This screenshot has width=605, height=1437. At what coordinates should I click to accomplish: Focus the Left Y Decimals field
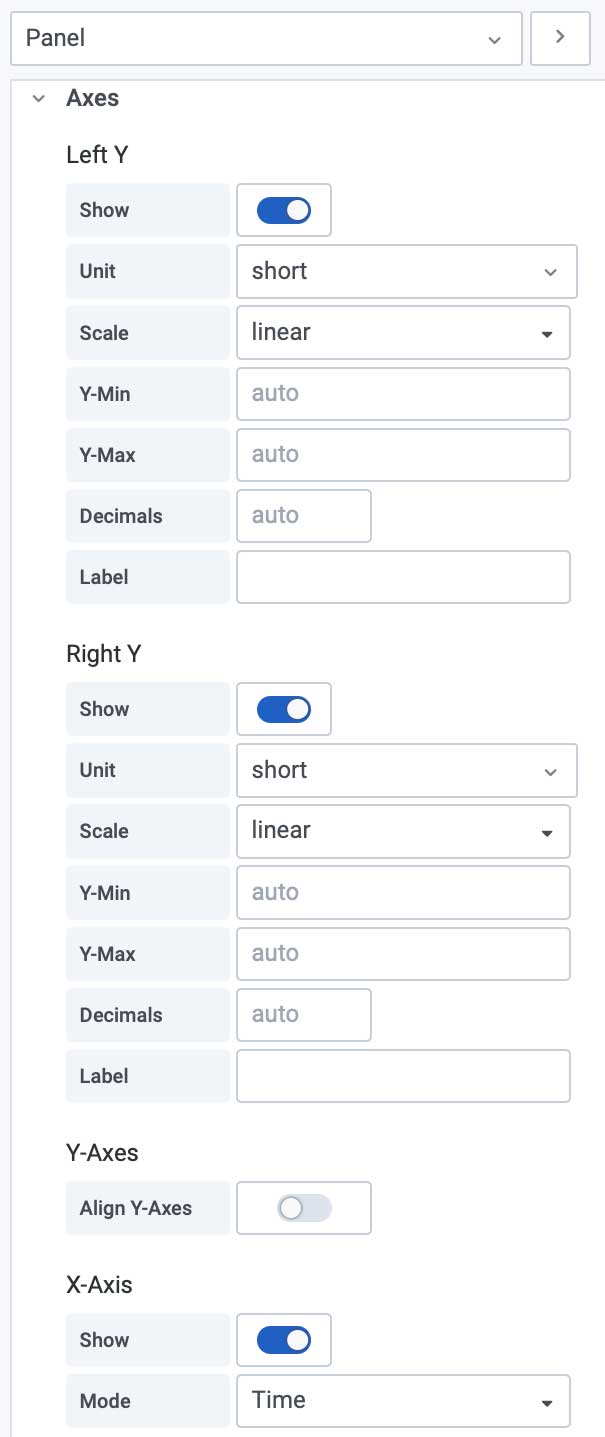304,515
